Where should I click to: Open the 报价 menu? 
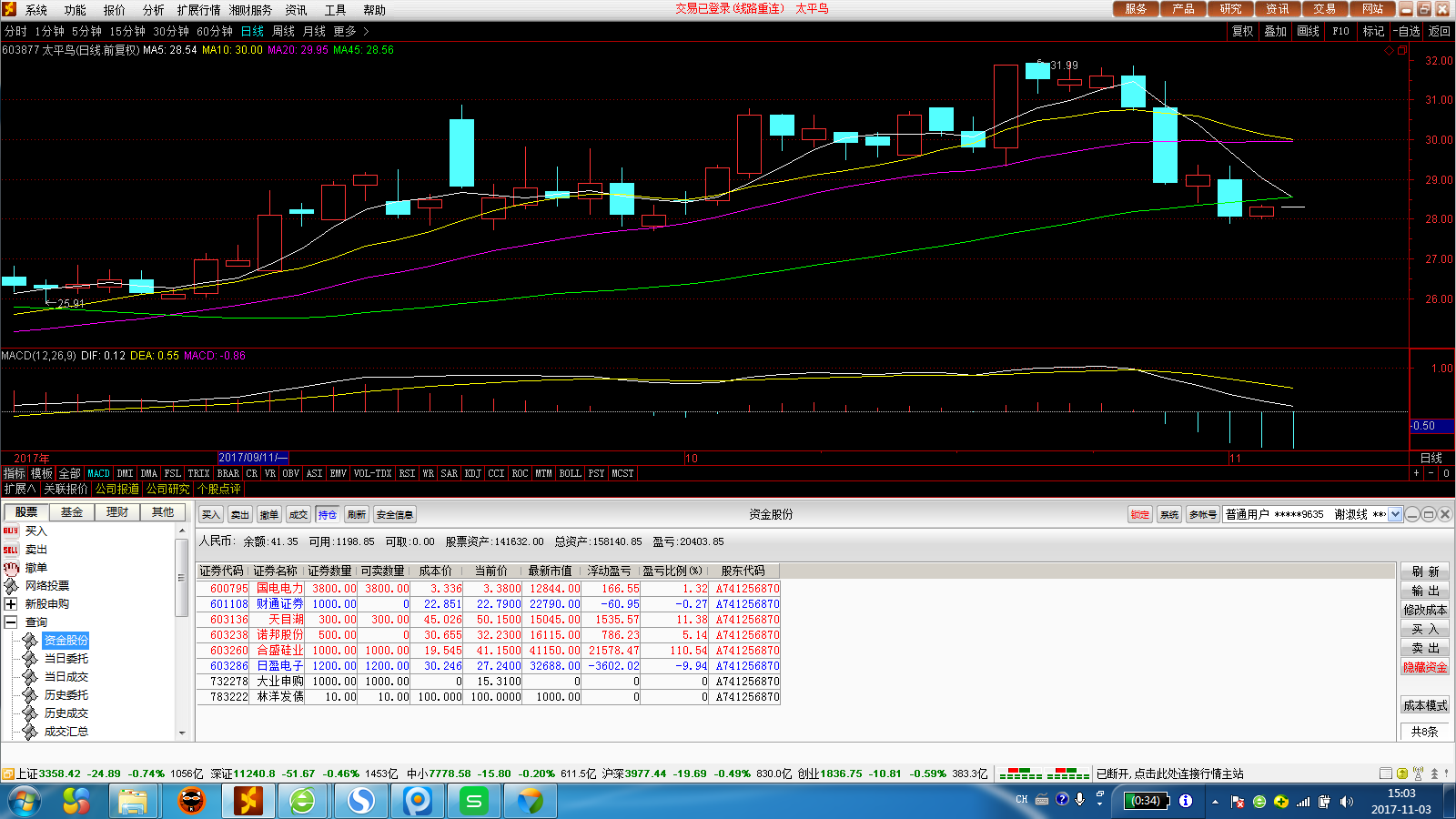114,10
